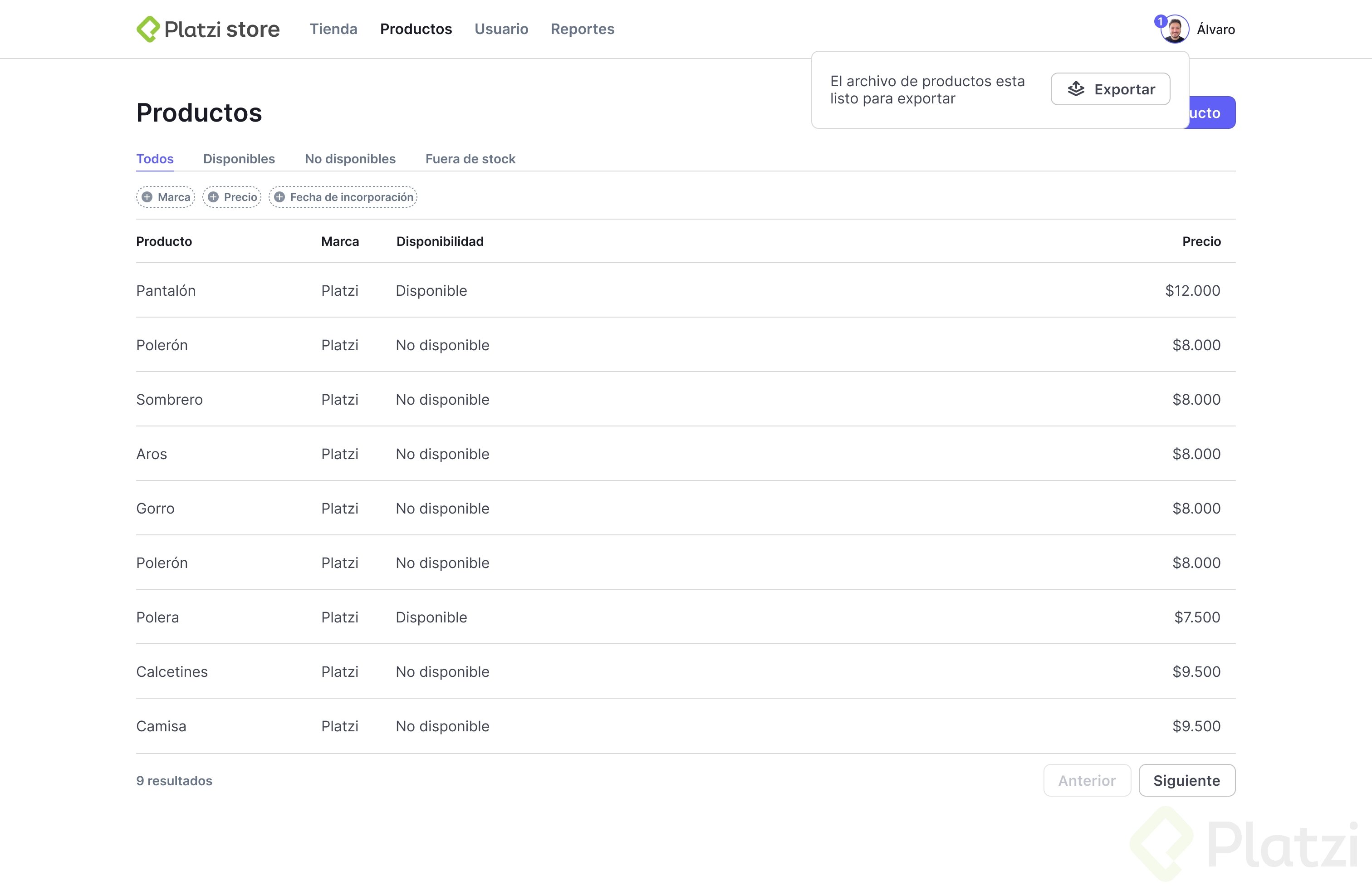Screen dimensions: 1372x891
Task: Click Álvaro's profile avatar picture
Action: [x=1176, y=29]
